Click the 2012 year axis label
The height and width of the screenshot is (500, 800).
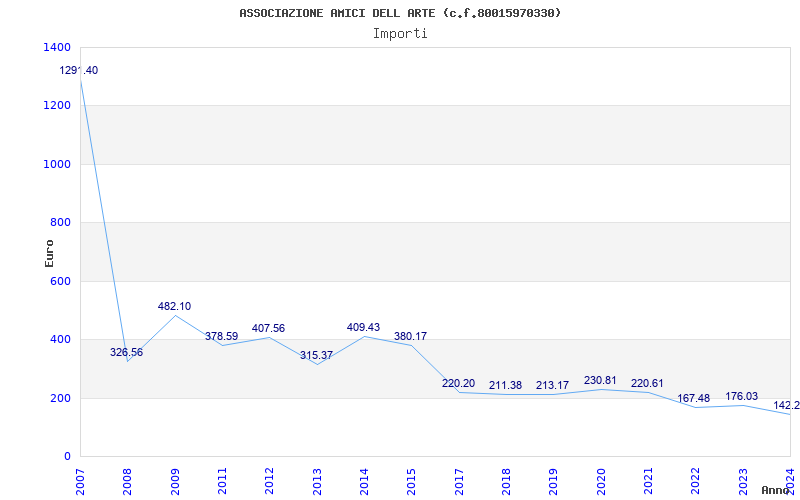(269, 482)
